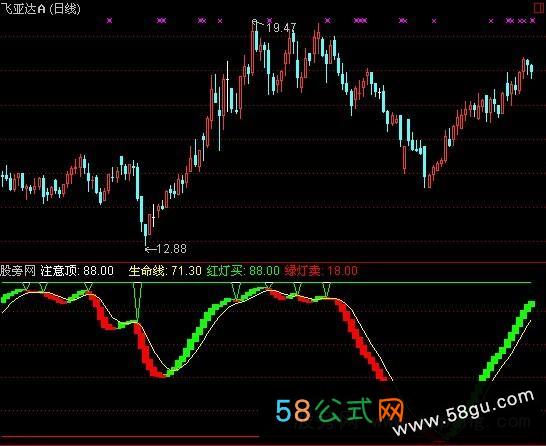Click the green V marker nearest the 58gu watermark

click(x=326, y=289)
